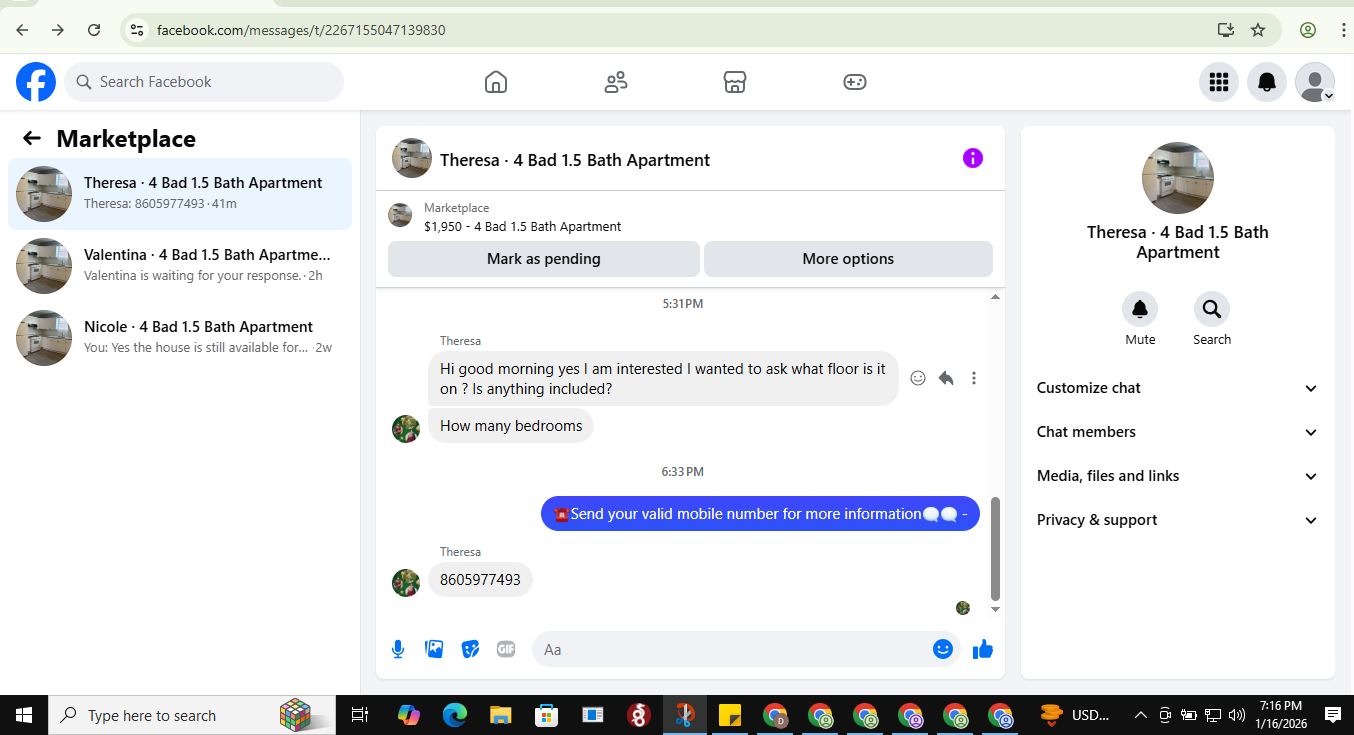Screen dimensions: 1354x735
Task: Open the large apartment photo in side panel
Action: point(1178,178)
